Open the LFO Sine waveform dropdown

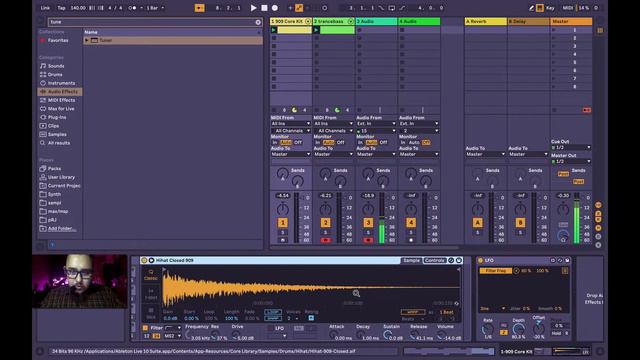point(493,309)
